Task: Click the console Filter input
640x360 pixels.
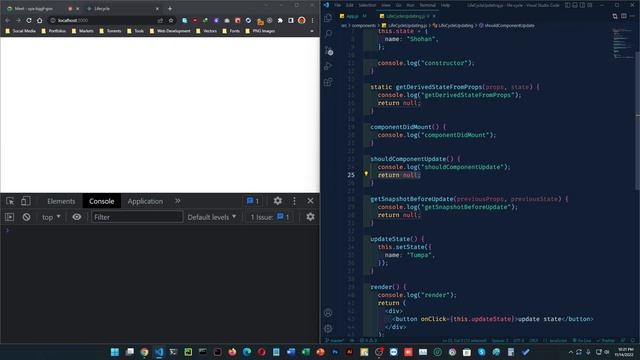Action: [137, 217]
